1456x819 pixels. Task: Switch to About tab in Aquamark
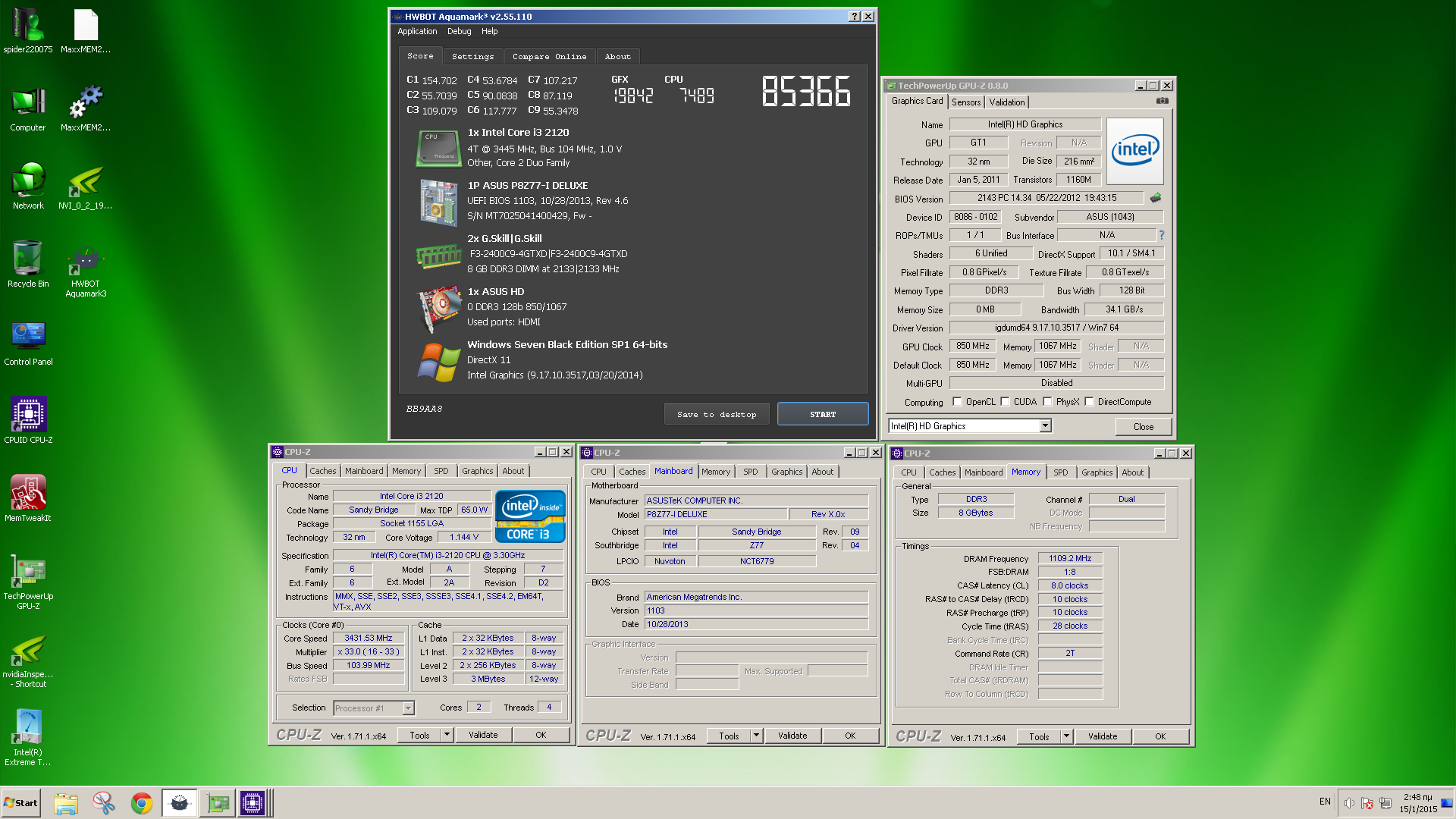pyautogui.click(x=617, y=56)
